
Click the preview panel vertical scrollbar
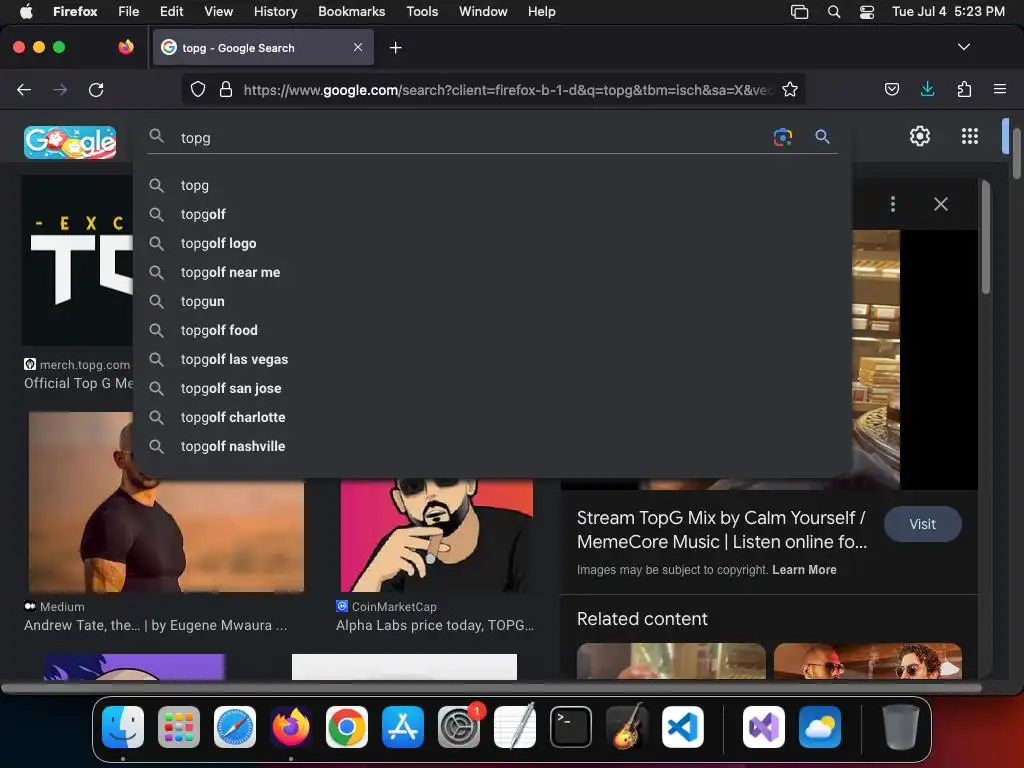tap(985, 238)
